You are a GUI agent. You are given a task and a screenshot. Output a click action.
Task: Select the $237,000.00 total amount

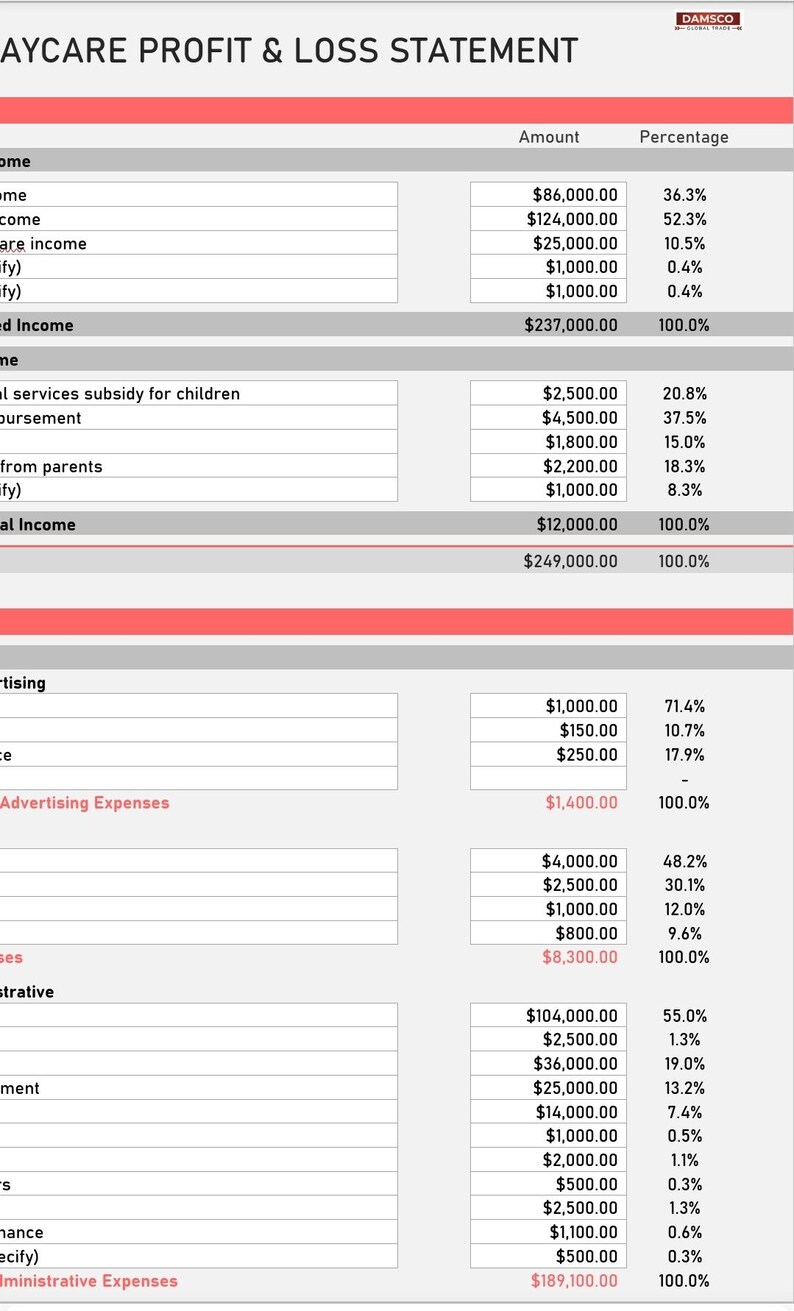(571, 325)
